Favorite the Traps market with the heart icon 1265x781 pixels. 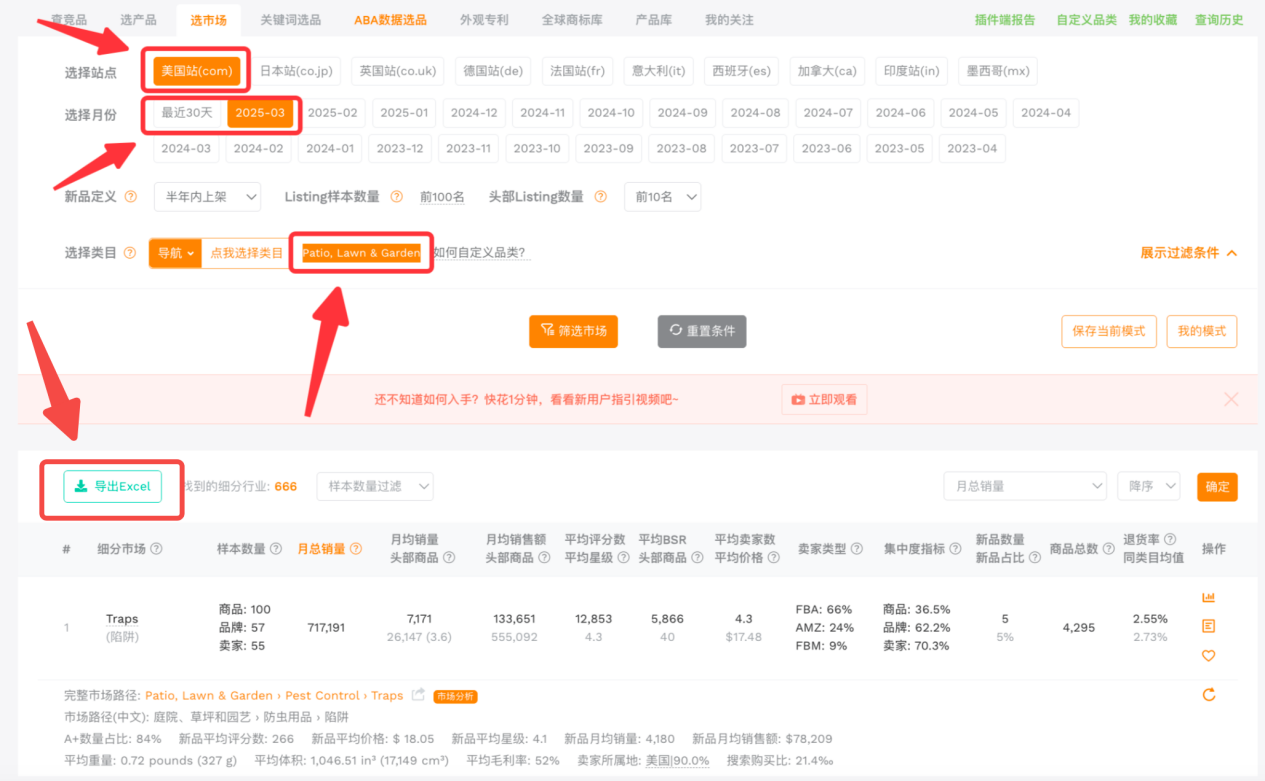click(x=1209, y=654)
